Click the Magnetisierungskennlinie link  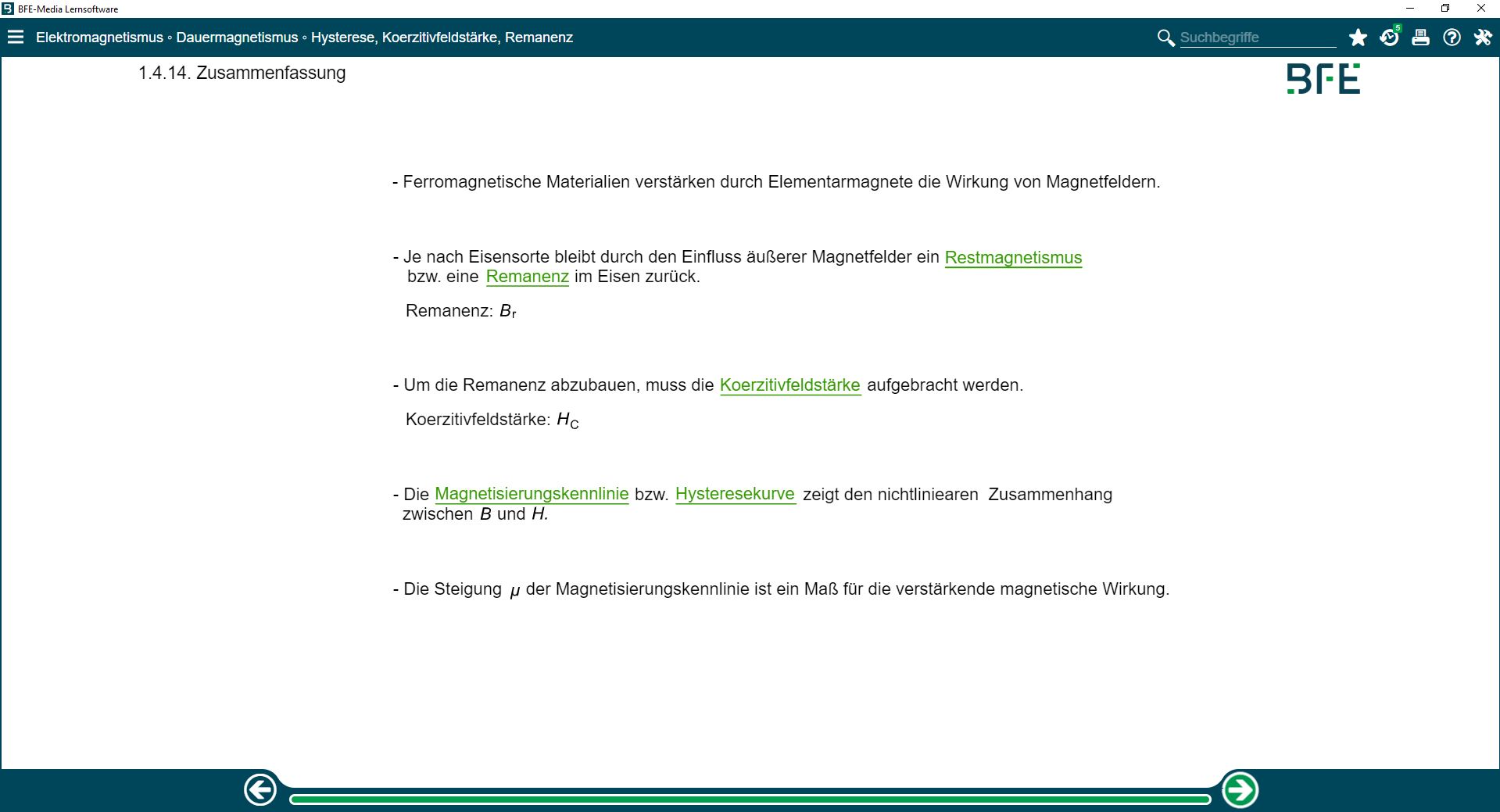tap(532, 494)
